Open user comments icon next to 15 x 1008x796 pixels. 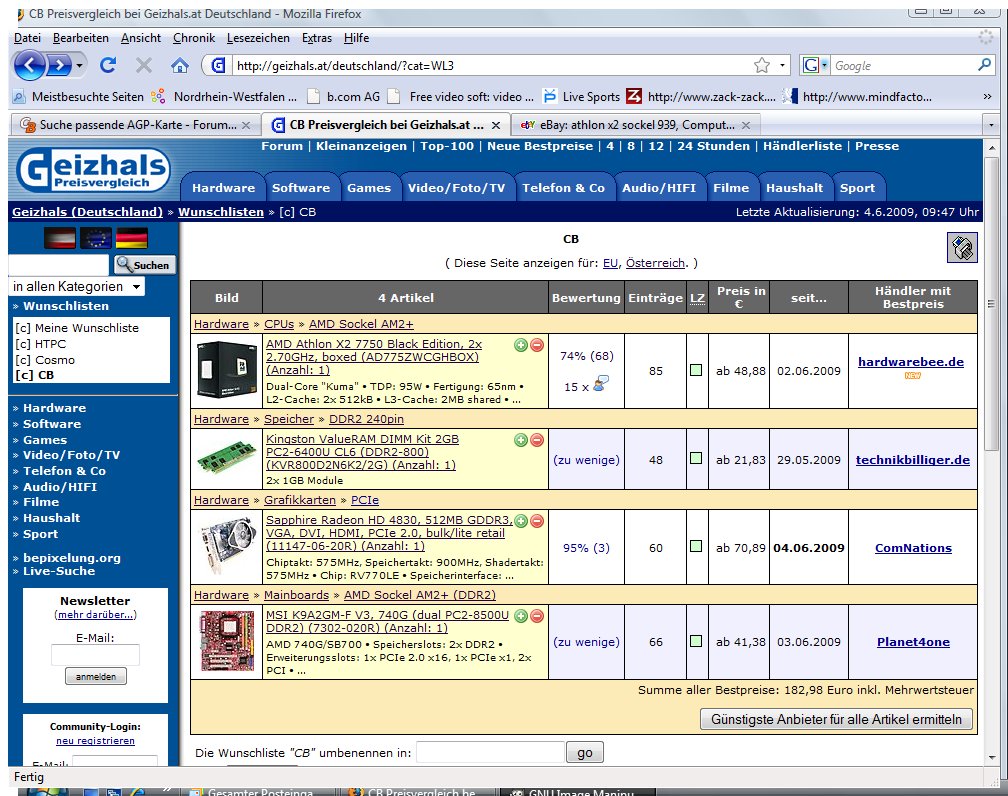(601, 384)
